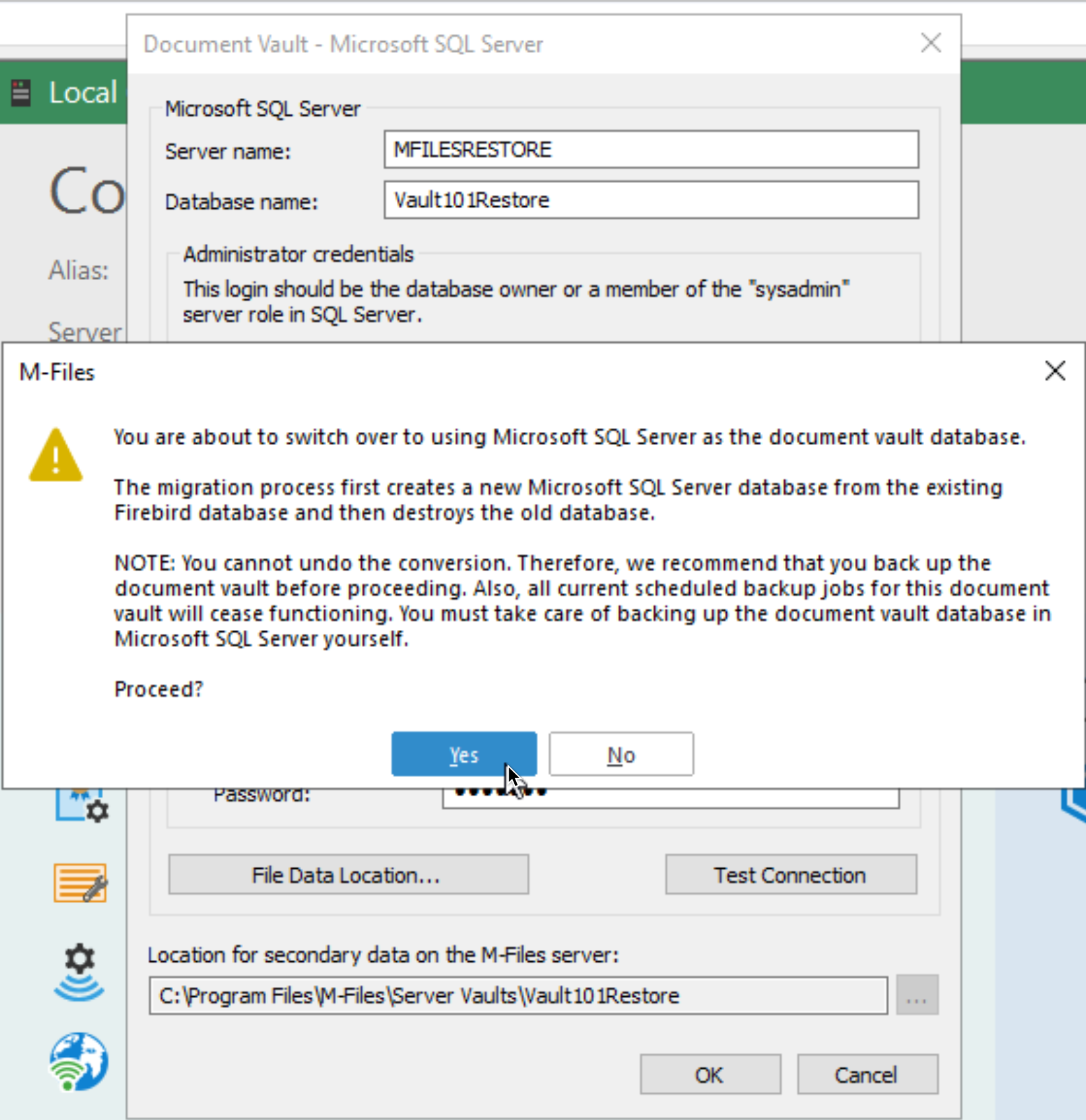This screenshot has height=1120, width=1086.
Task: Click the 'Proceed?' text in warning
Action: pos(159,689)
